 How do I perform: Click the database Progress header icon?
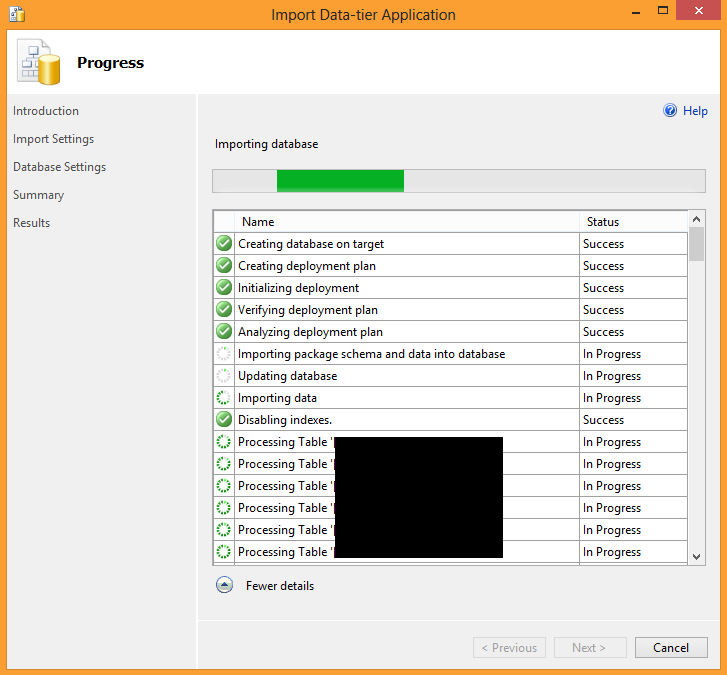tap(37, 63)
